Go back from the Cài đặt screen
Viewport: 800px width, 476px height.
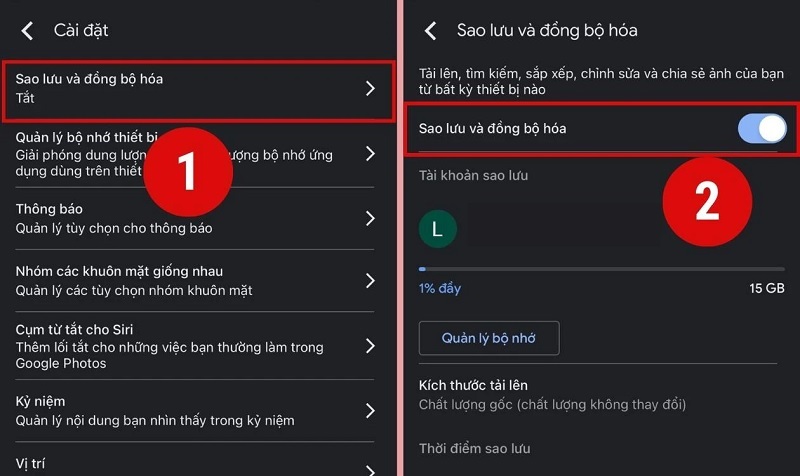[27, 31]
